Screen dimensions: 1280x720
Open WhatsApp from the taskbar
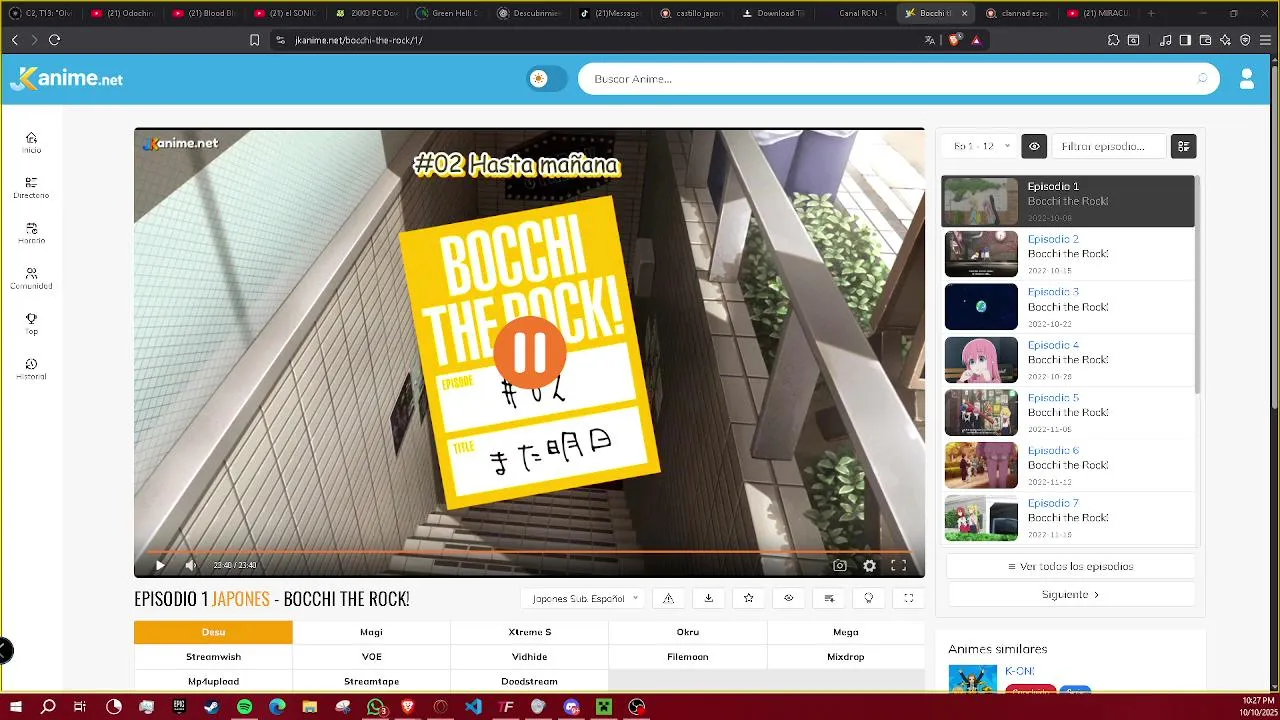tap(375, 707)
